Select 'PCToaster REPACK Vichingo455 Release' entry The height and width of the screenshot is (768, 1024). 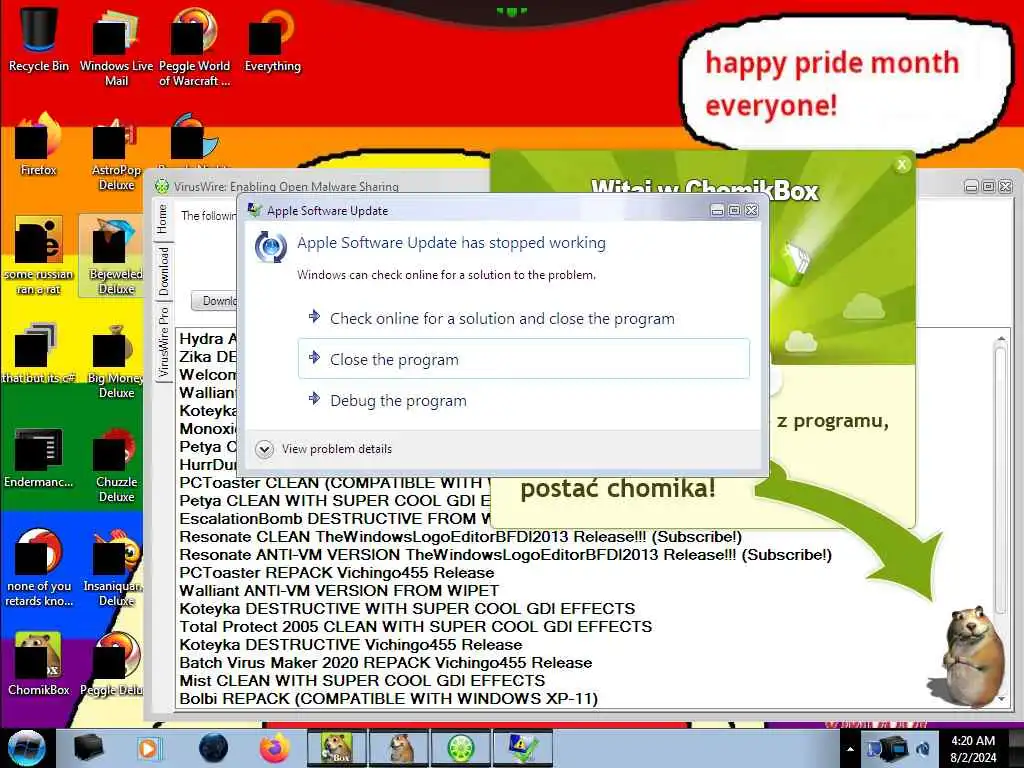[x=337, y=573]
